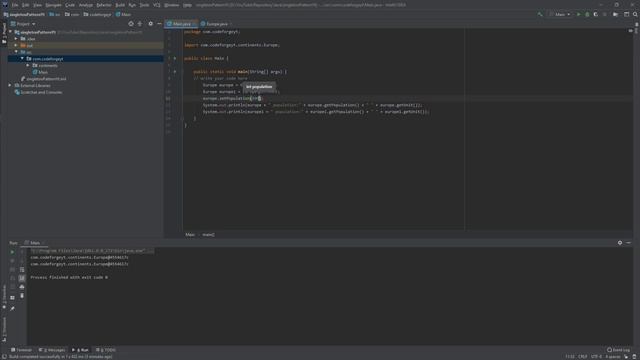
Task: Open the Help menu
Action: coord(187,5)
